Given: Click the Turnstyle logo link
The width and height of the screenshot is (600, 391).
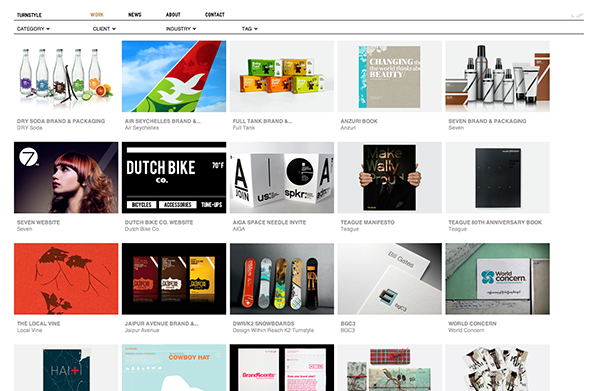Looking at the screenshot, I should pyautogui.click(x=29, y=15).
